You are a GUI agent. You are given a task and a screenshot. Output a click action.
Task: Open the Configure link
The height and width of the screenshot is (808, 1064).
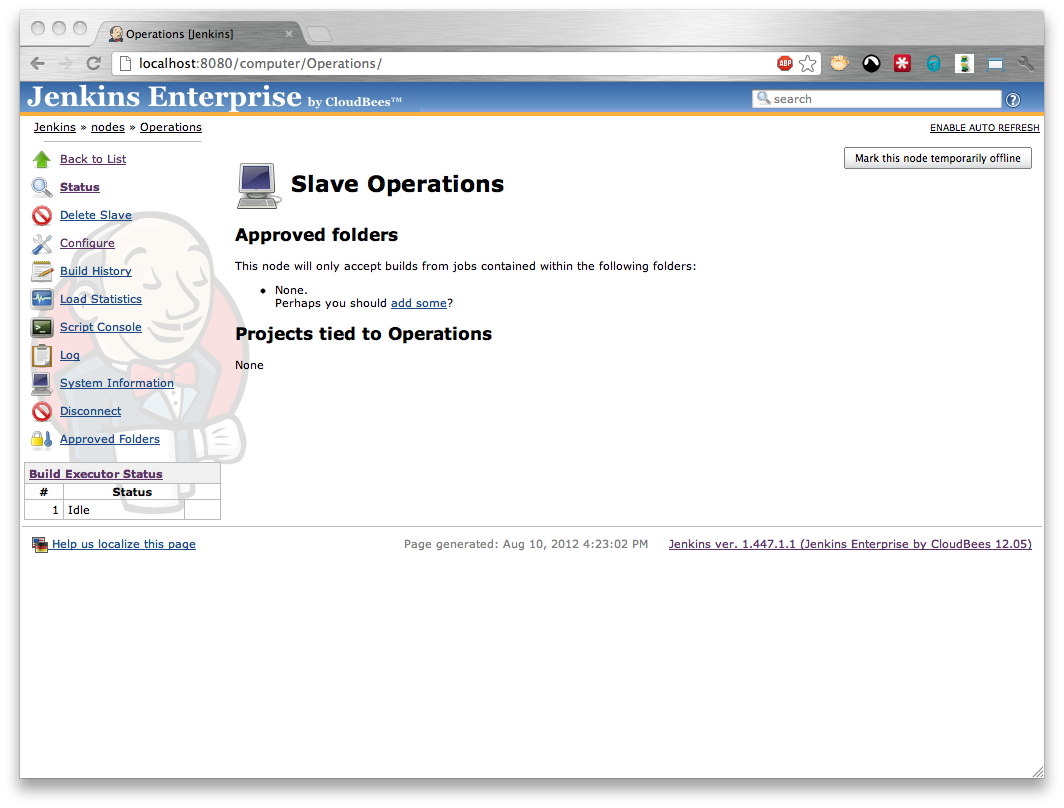pos(87,243)
